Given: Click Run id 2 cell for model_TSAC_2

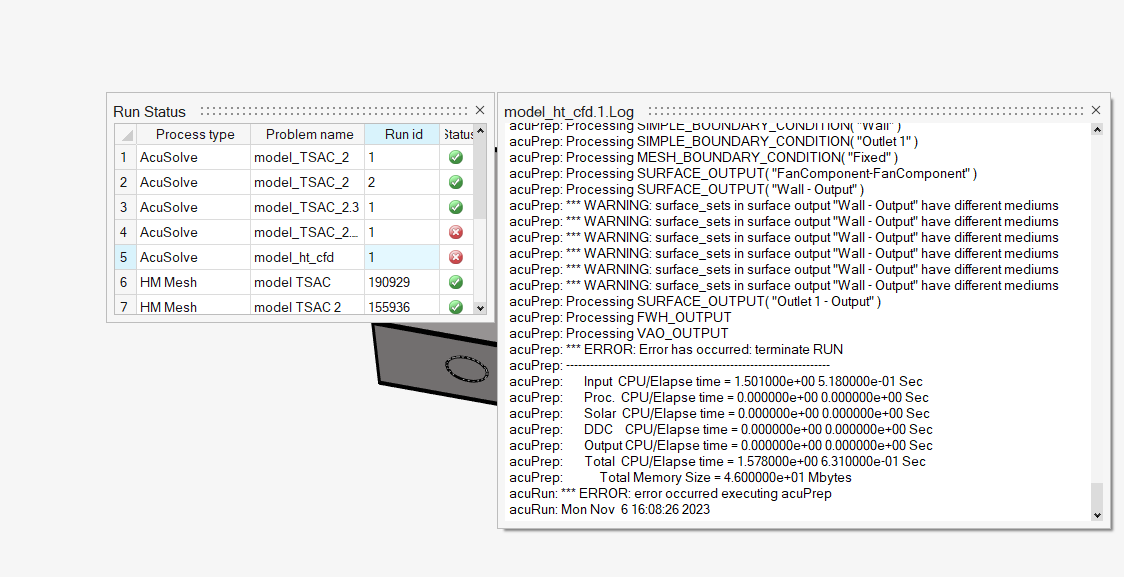Looking at the screenshot, I should tap(402, 182).
